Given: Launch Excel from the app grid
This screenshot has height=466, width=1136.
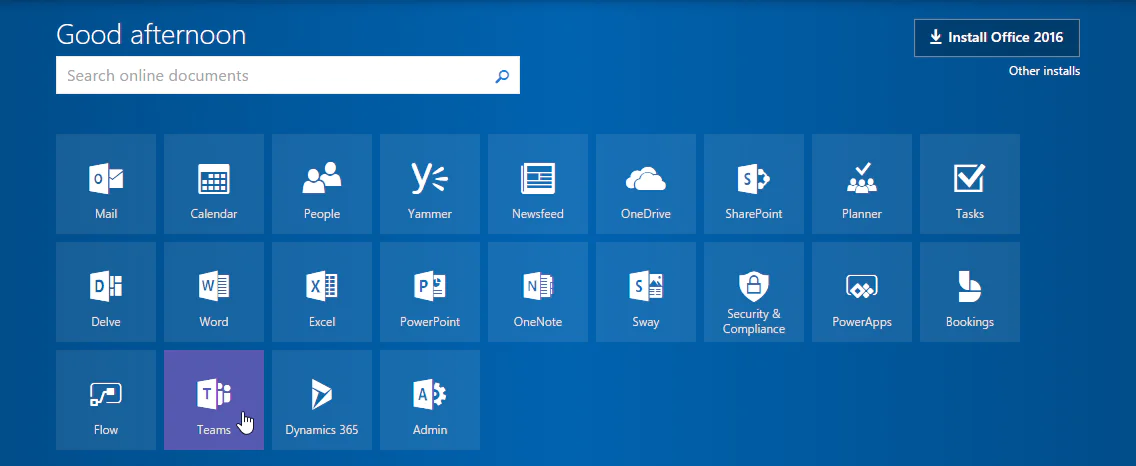Looking at the screenshot, I should coord(322,292).
